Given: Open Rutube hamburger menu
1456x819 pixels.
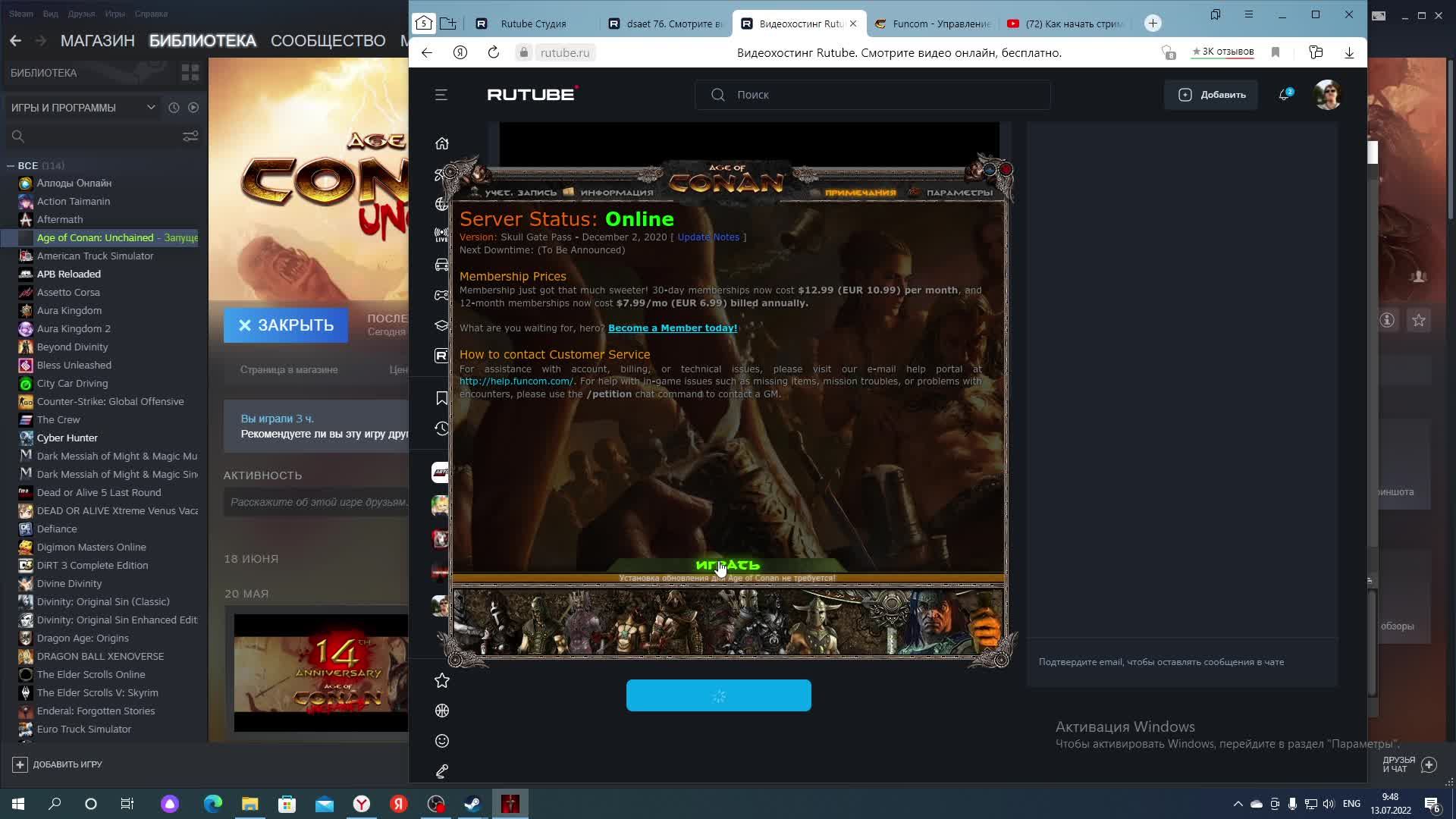Looking at the screenshot, I should point(441,95).
